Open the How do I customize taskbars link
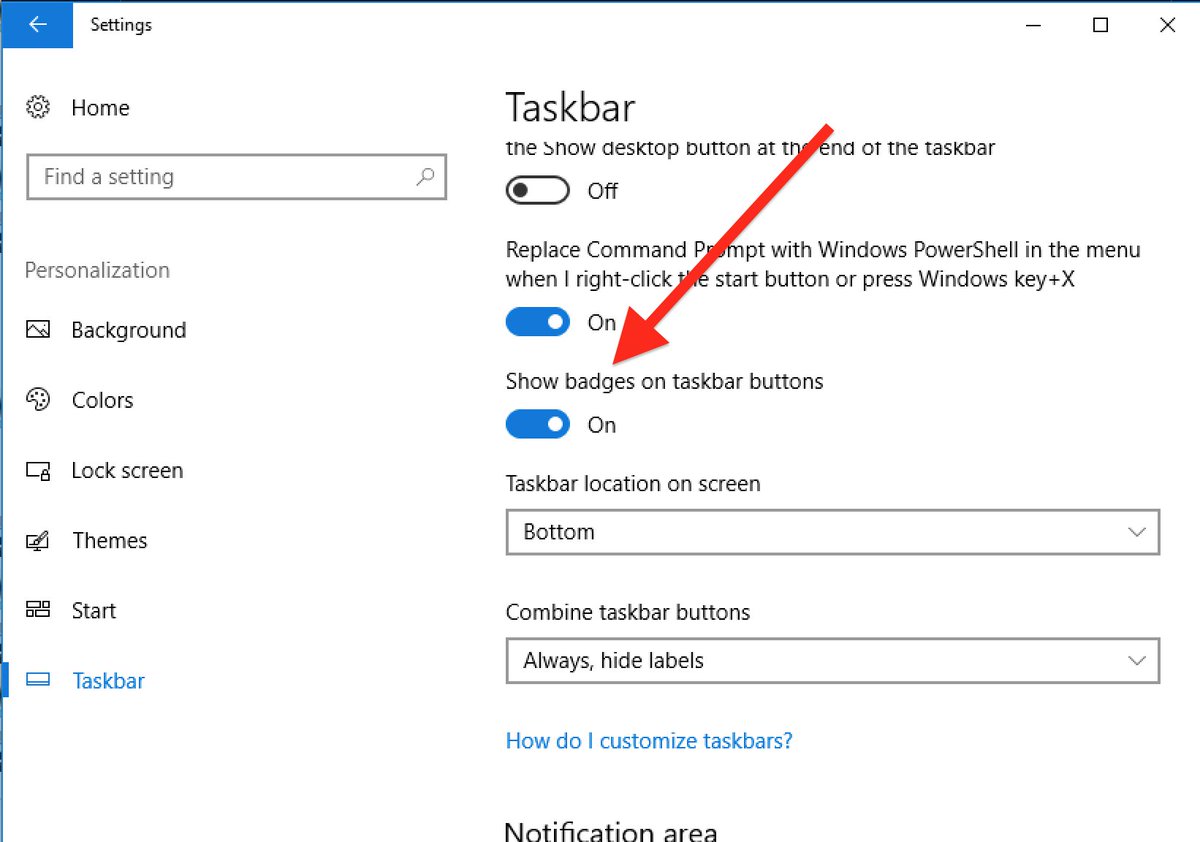Viewport: 1200px width, 842px height. [x=649, y=741]
